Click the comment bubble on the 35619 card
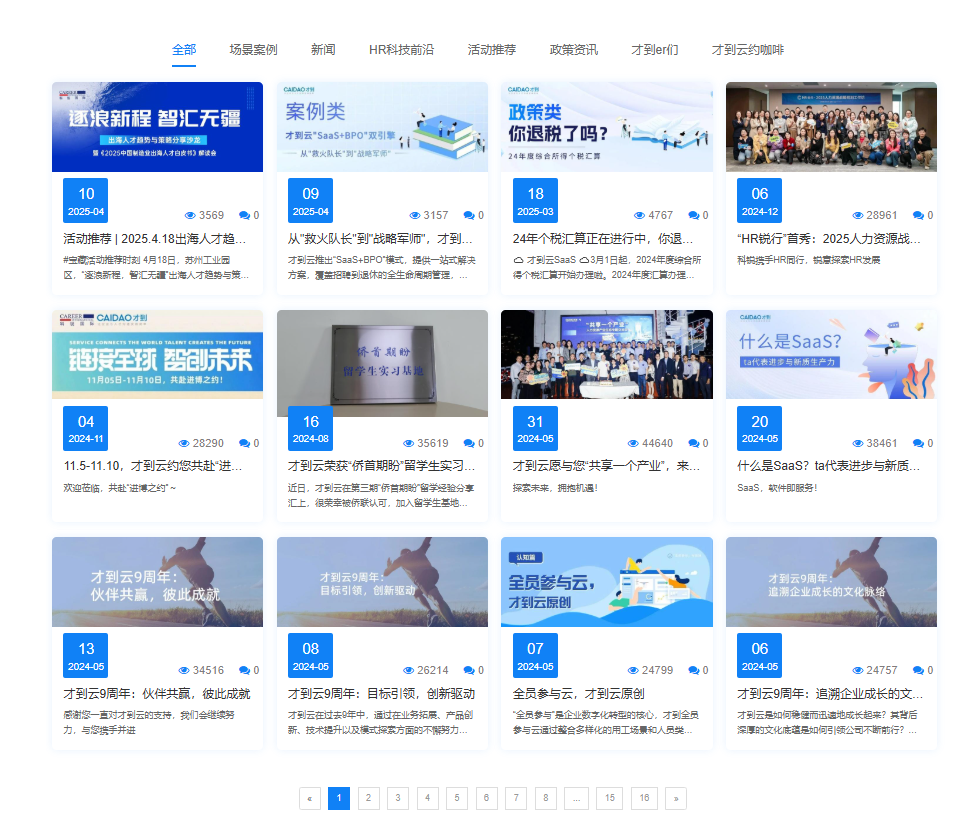Screen dimensions: 980x827 pyautogui.click(x=469, y=443)
